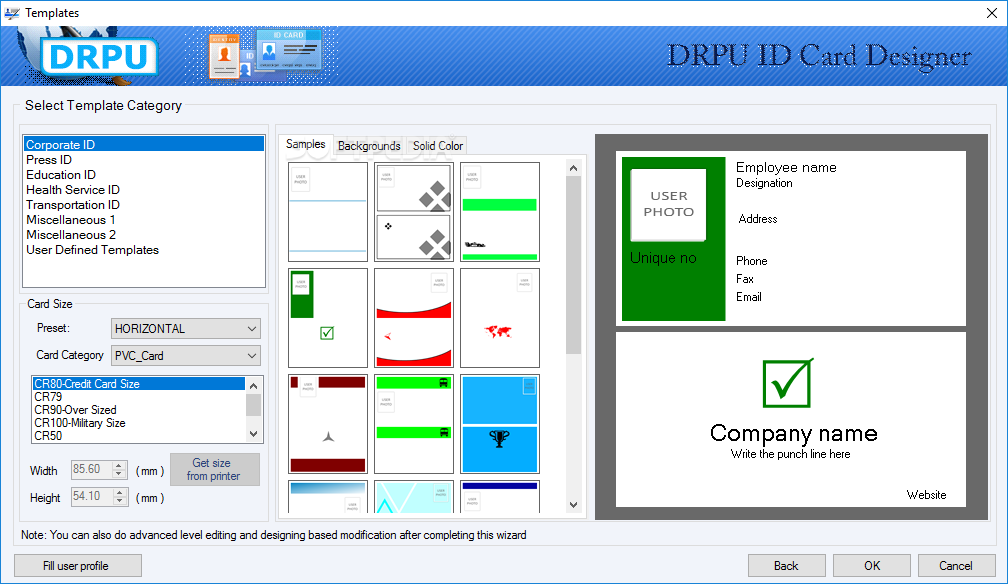Select the blue lines sample template
This screenshot has height=584, width=1008.
[x=328, y=212]
